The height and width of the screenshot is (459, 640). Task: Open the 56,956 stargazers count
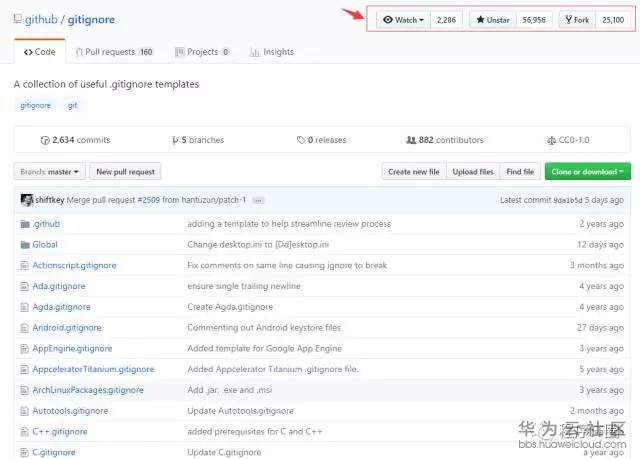coord(534,20)
